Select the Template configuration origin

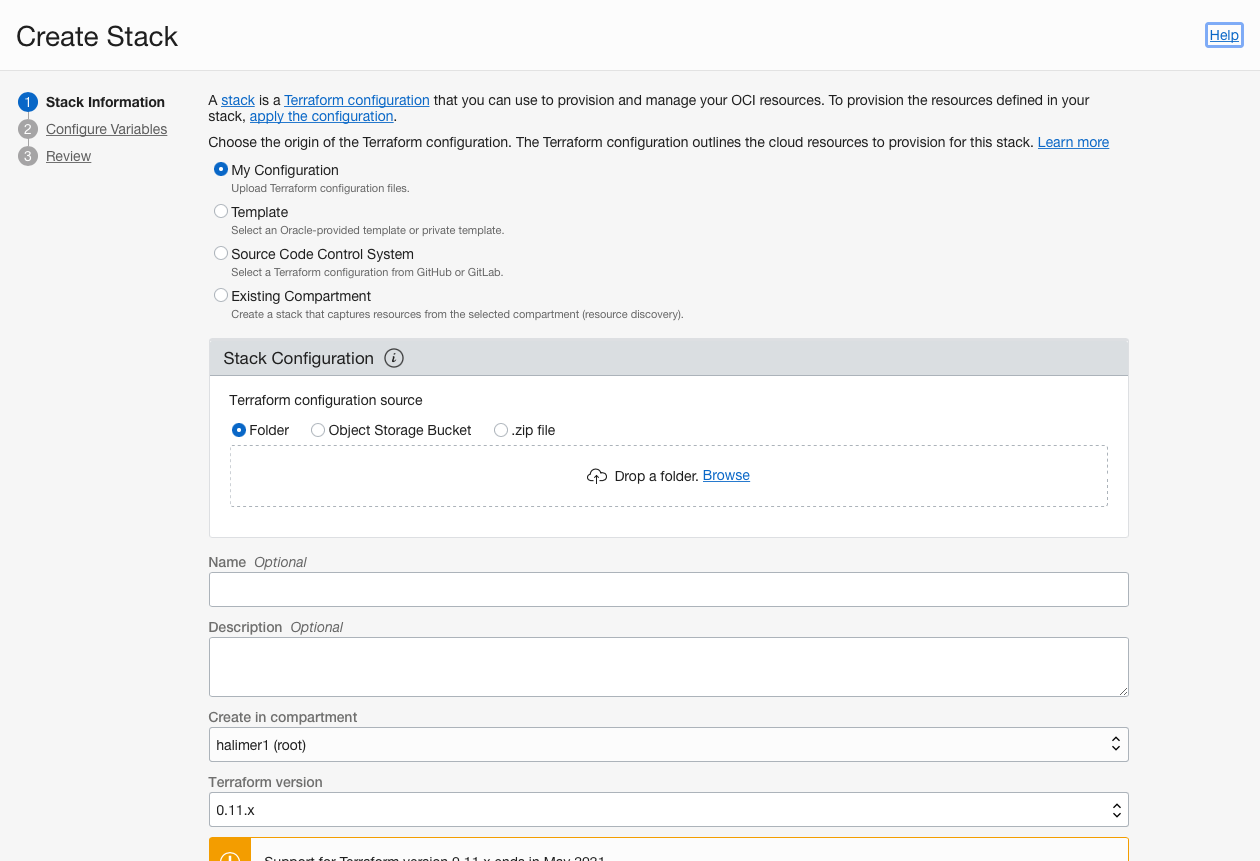tap(220, 211)
